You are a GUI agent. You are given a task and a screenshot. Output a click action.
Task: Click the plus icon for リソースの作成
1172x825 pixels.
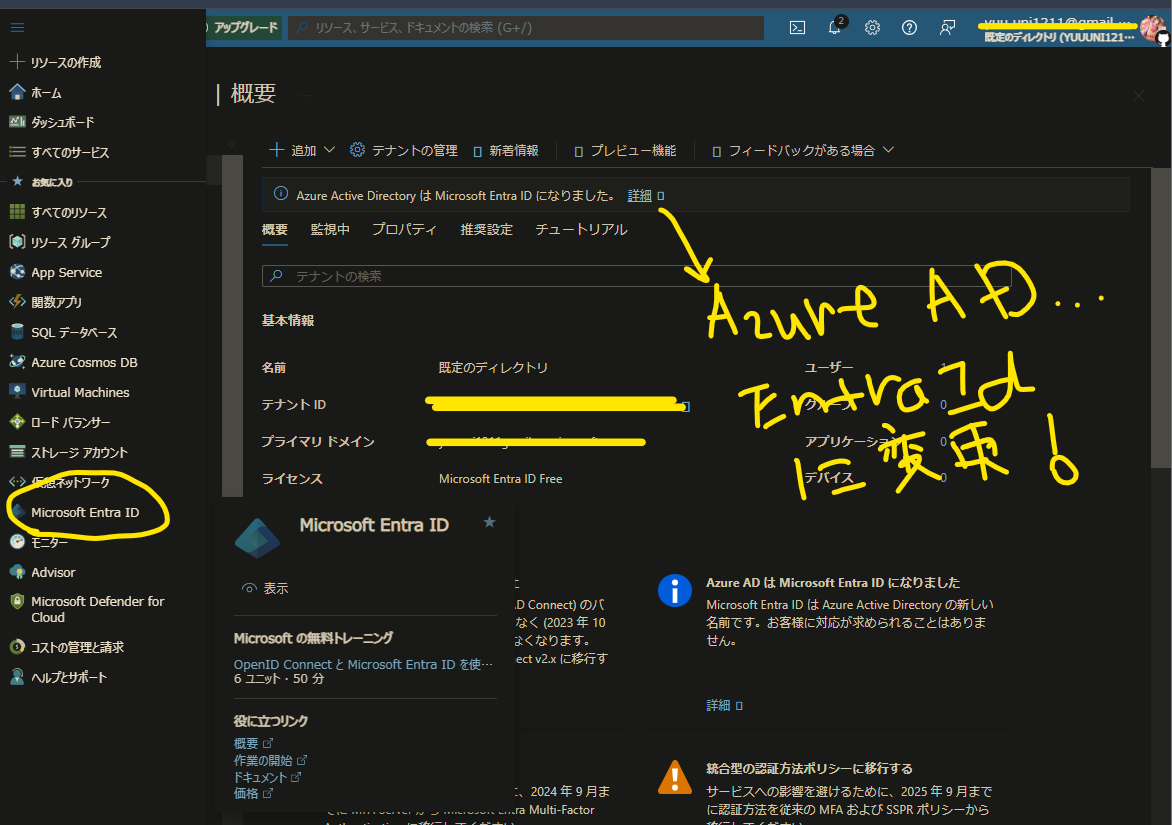point(16,61)
